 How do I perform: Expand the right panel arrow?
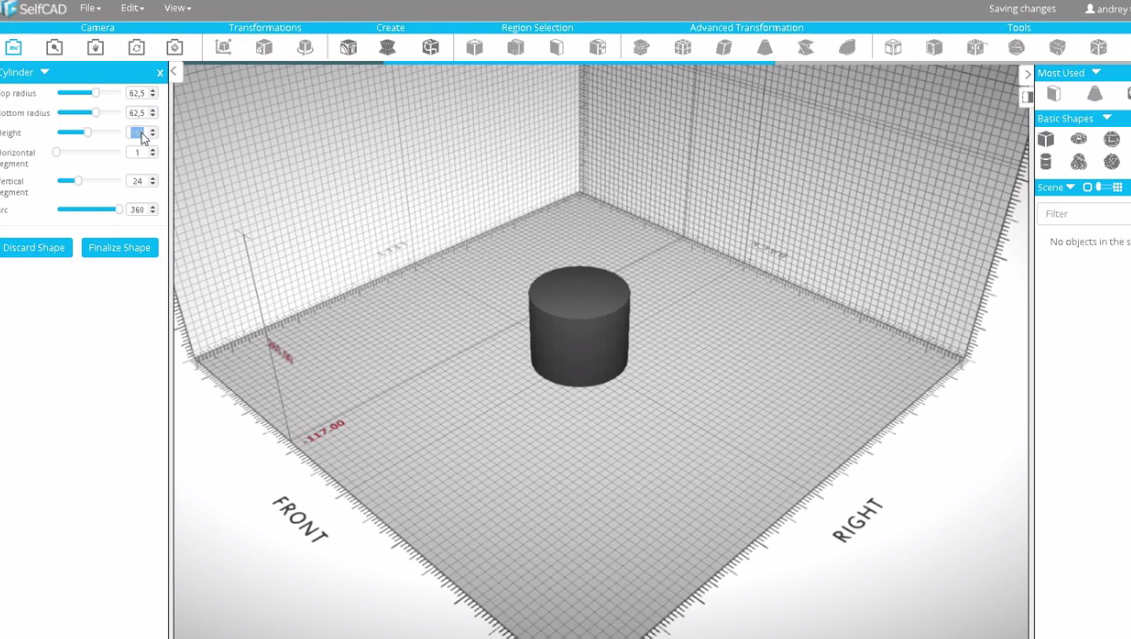point(1028,74)
